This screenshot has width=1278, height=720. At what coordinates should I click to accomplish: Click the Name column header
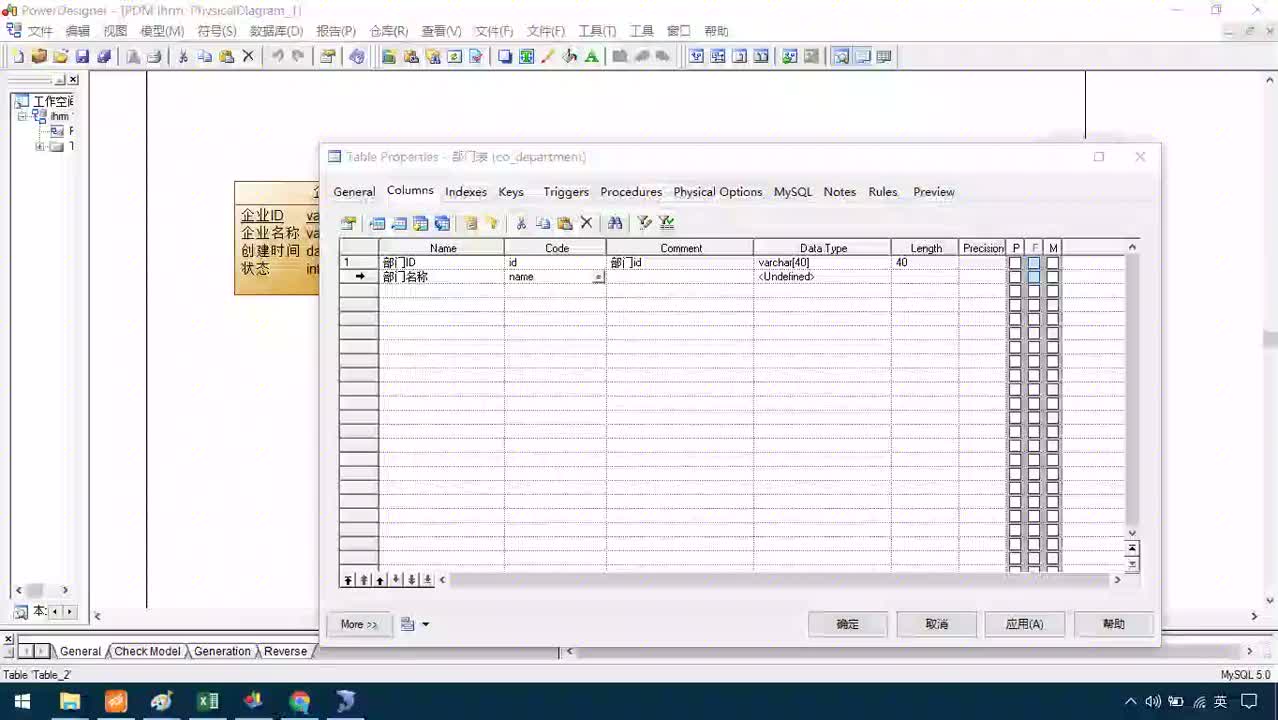(x=442, y=248)
